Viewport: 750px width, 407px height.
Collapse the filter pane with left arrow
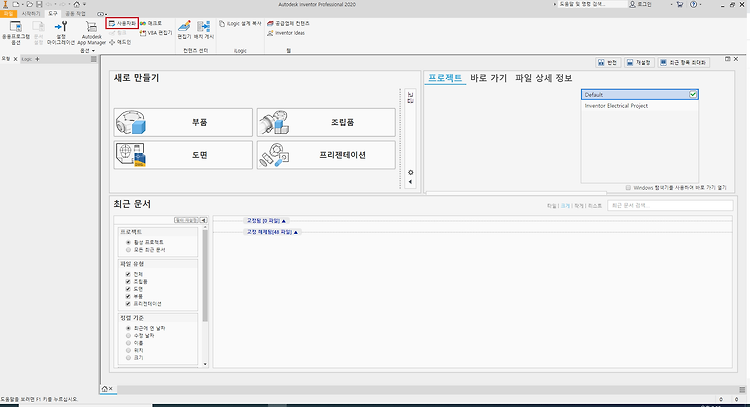point(203,220)
